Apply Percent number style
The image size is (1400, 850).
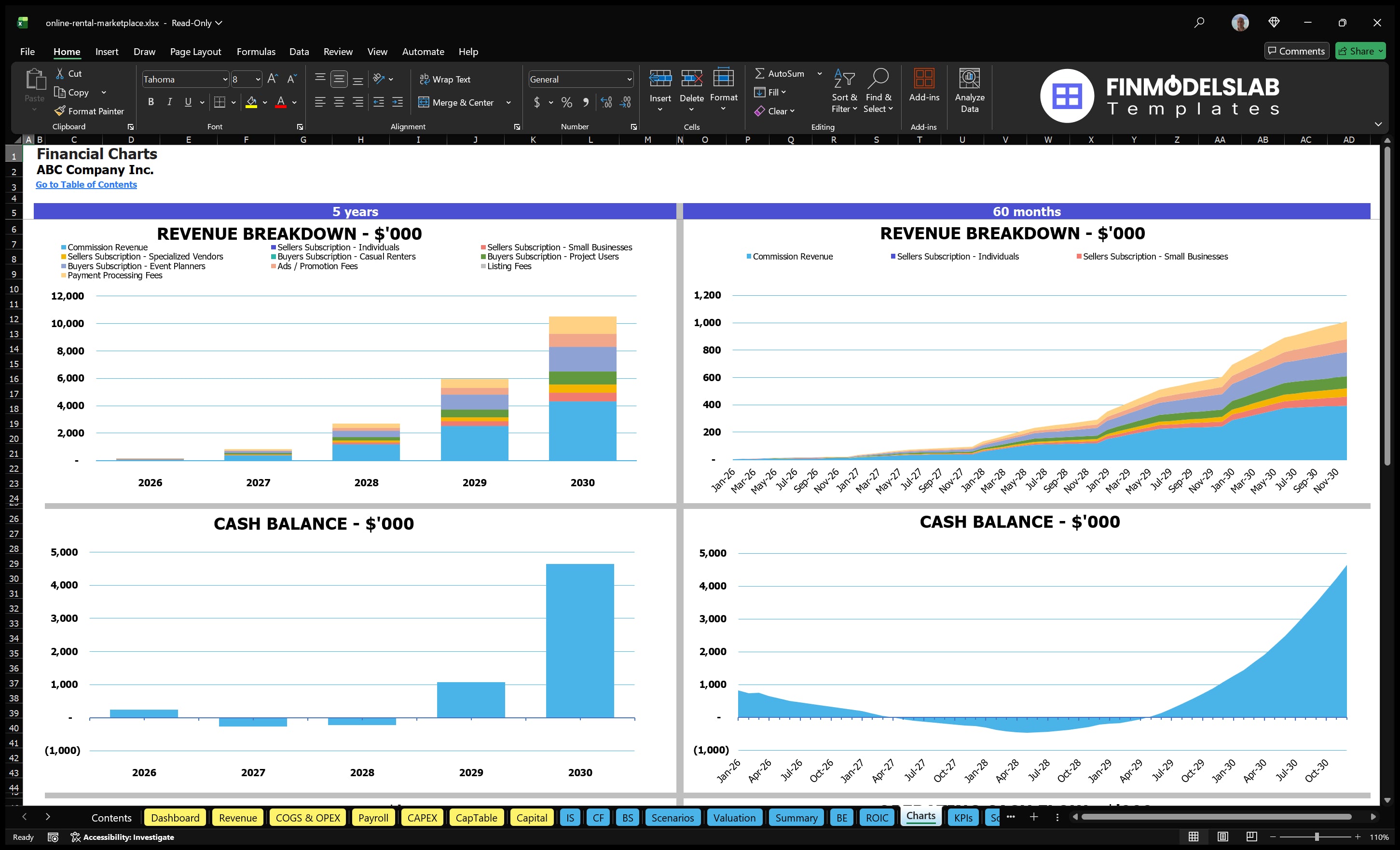566,102
